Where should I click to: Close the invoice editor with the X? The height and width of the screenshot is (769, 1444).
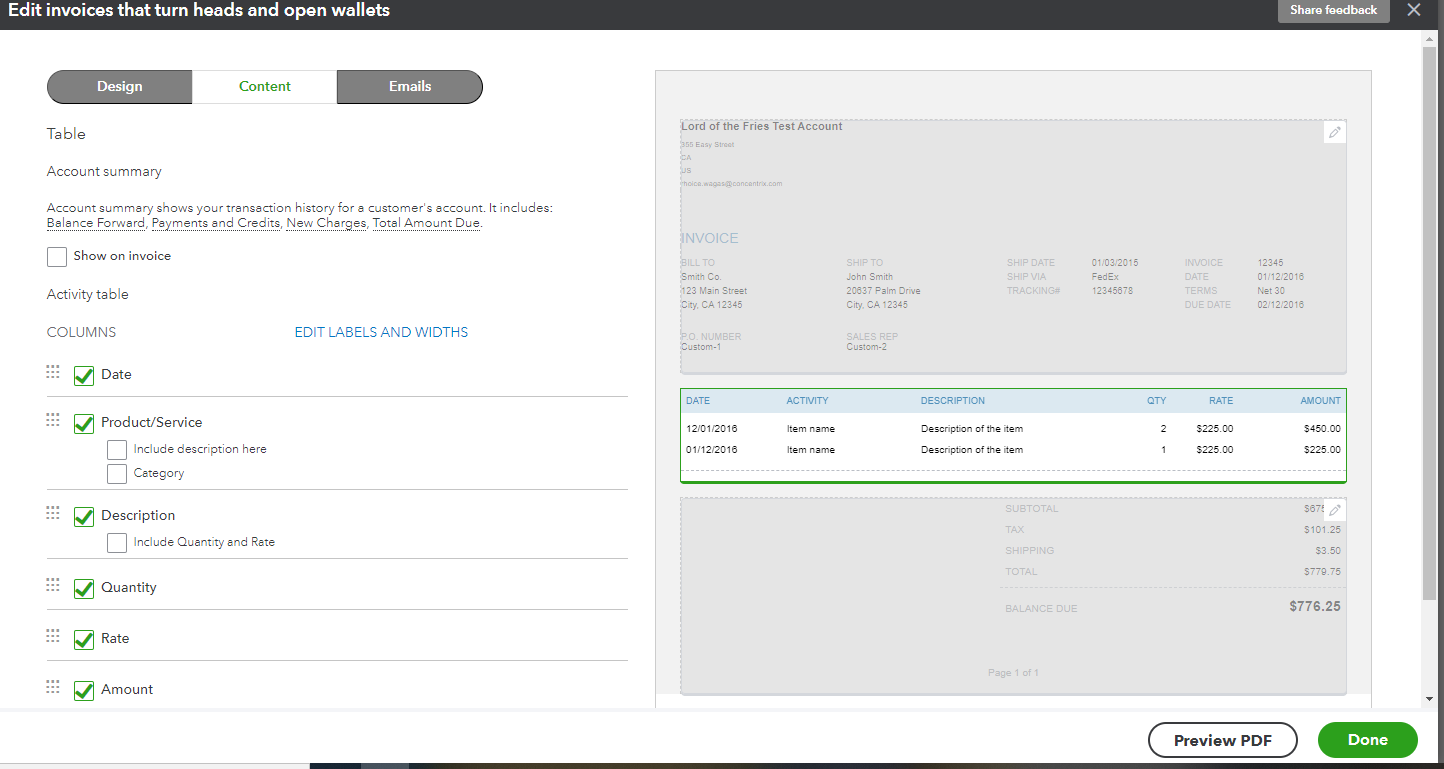[x=1414, y=10]
